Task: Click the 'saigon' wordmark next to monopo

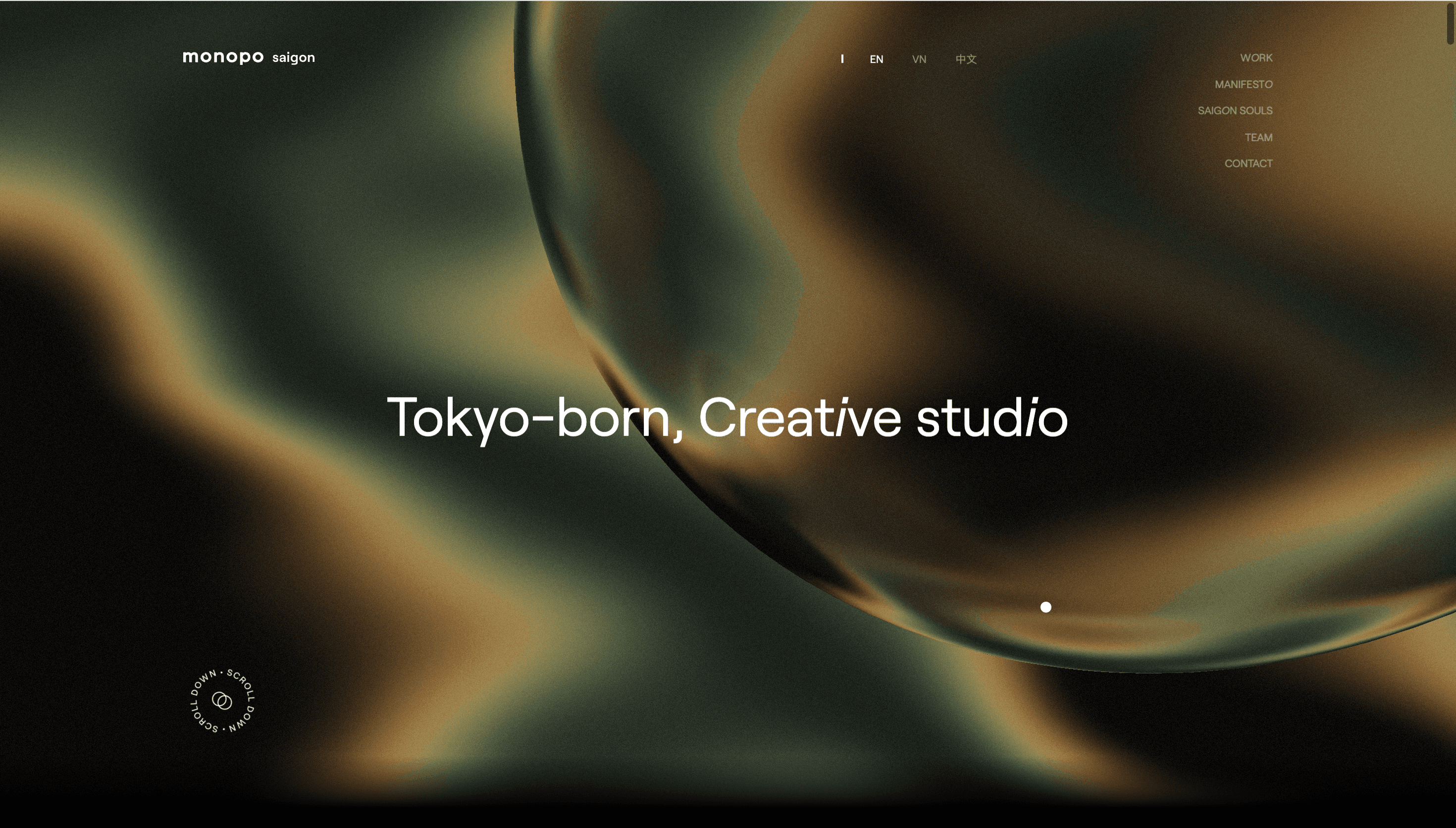Action: point(293,57)
